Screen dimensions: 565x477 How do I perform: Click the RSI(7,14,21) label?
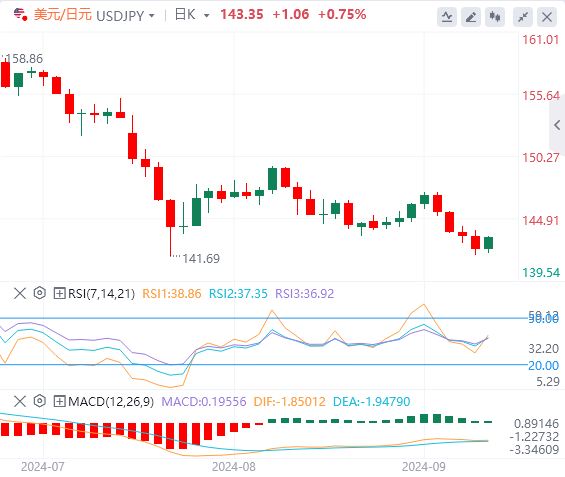(x=101, y=294)
